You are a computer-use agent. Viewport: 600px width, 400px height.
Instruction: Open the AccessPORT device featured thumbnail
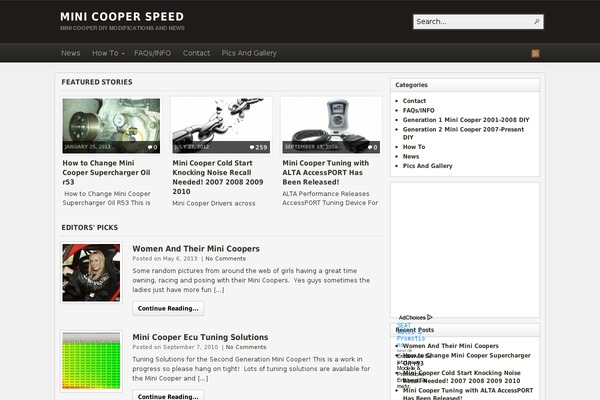pyautogui.click(x=331, y=126)
